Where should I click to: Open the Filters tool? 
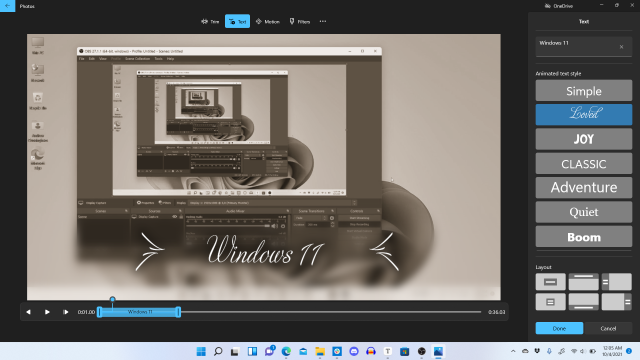(x=300, y=22)
